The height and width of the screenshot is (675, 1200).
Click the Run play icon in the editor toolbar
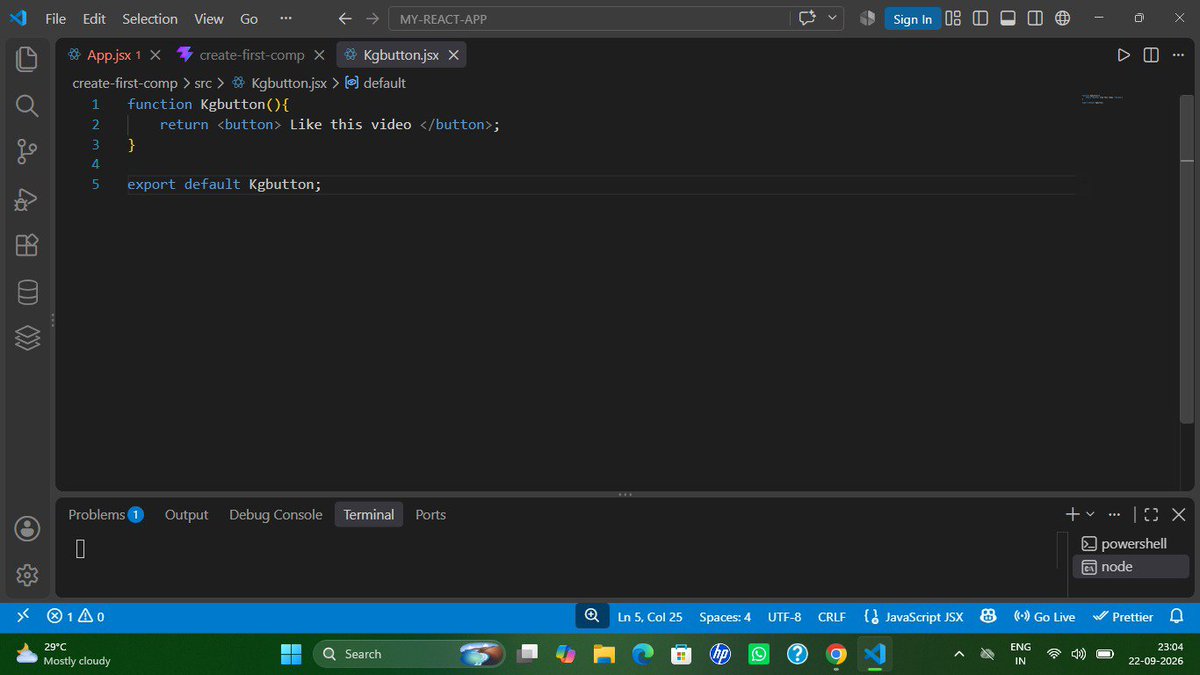pos(1123,55)
